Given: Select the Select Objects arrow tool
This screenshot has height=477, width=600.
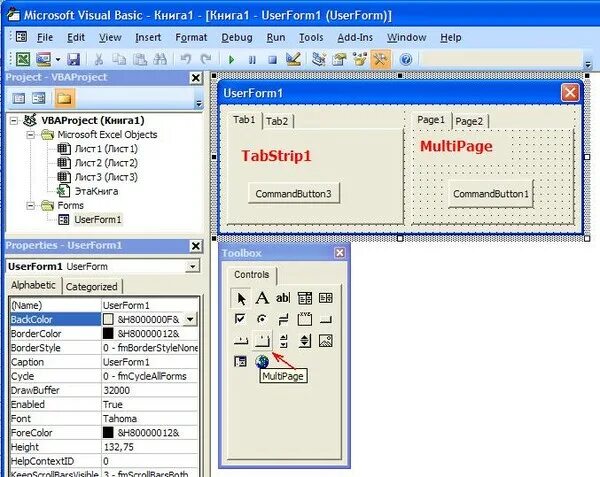Looking at the screenshot, I should 241,298.
